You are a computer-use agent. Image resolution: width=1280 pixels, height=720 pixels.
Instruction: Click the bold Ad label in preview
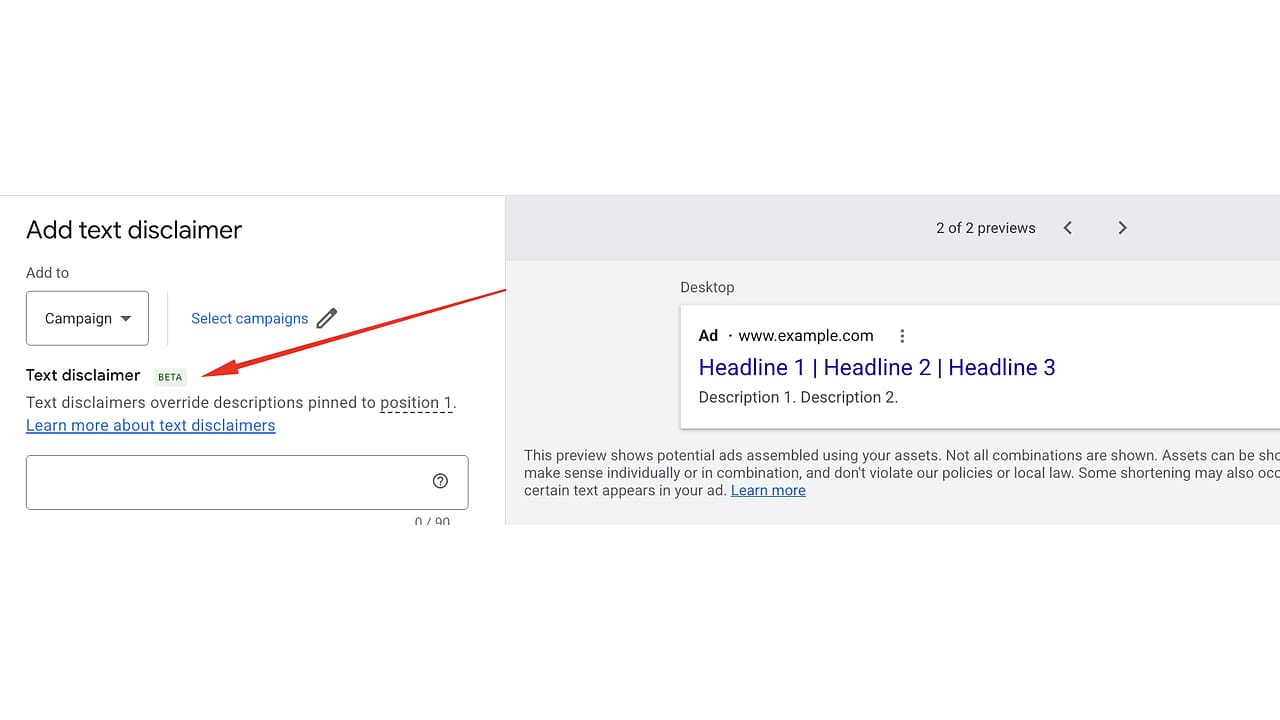708,336
